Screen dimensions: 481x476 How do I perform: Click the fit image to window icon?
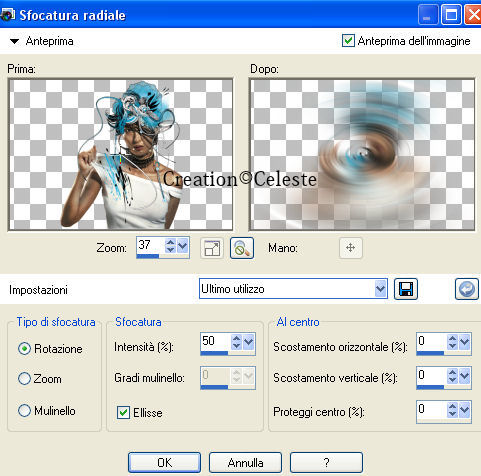tap(212, 248)
